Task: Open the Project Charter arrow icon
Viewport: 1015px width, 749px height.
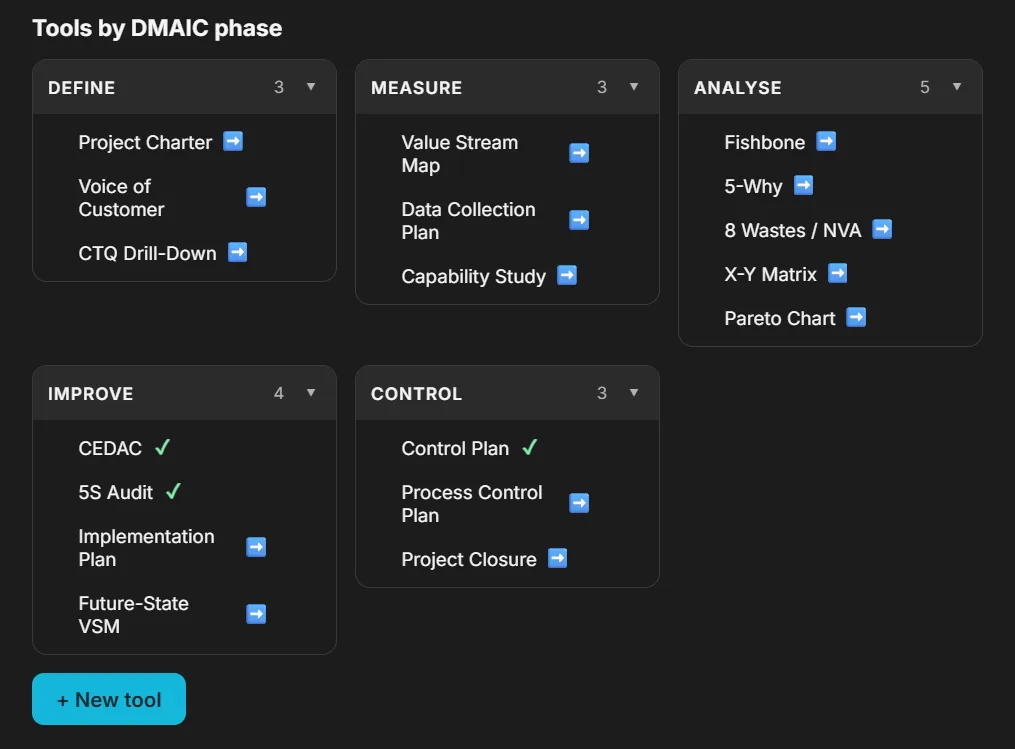Action: [x=233, y=141]
